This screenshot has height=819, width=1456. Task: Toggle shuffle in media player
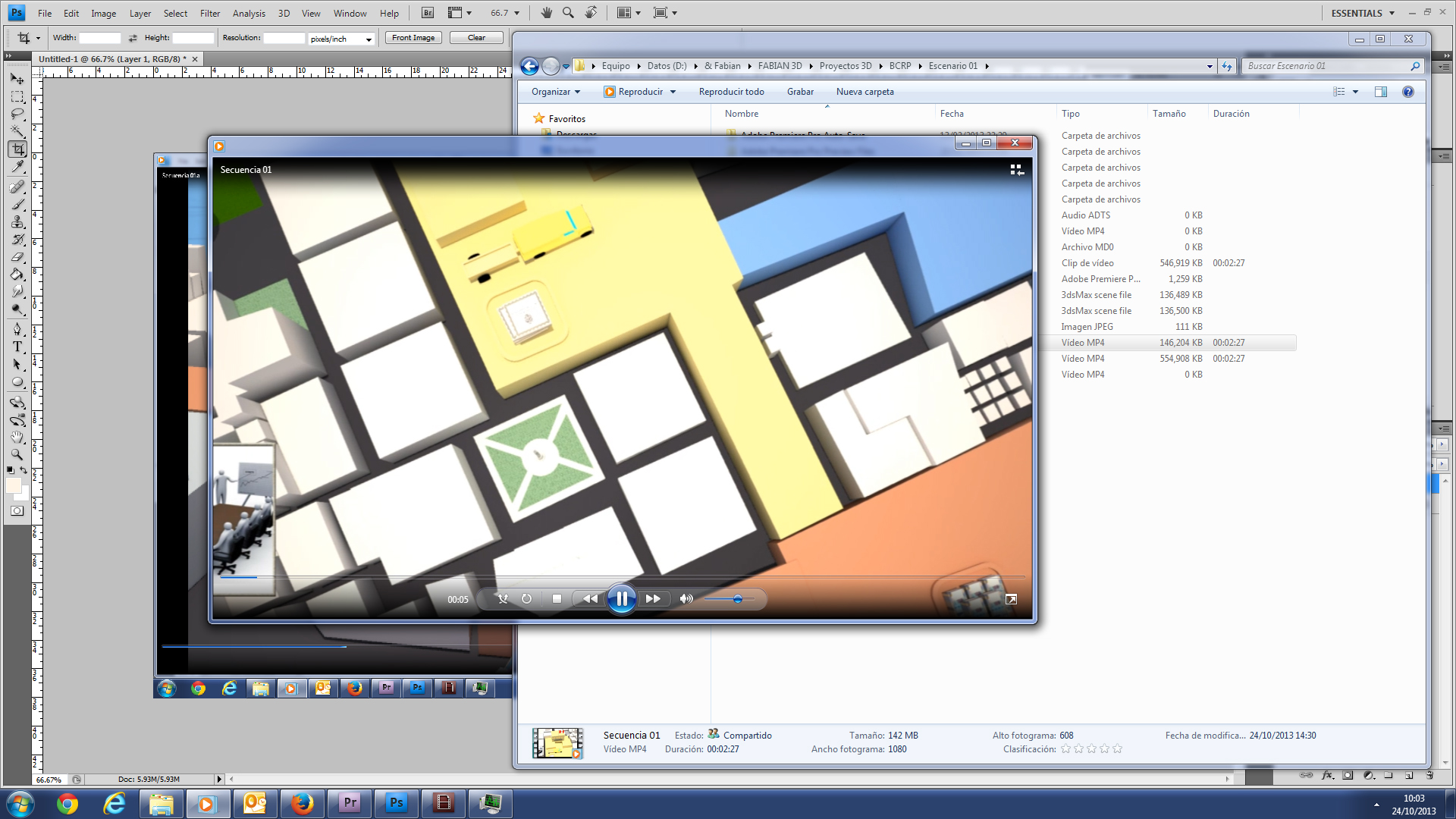coord(502,599)
